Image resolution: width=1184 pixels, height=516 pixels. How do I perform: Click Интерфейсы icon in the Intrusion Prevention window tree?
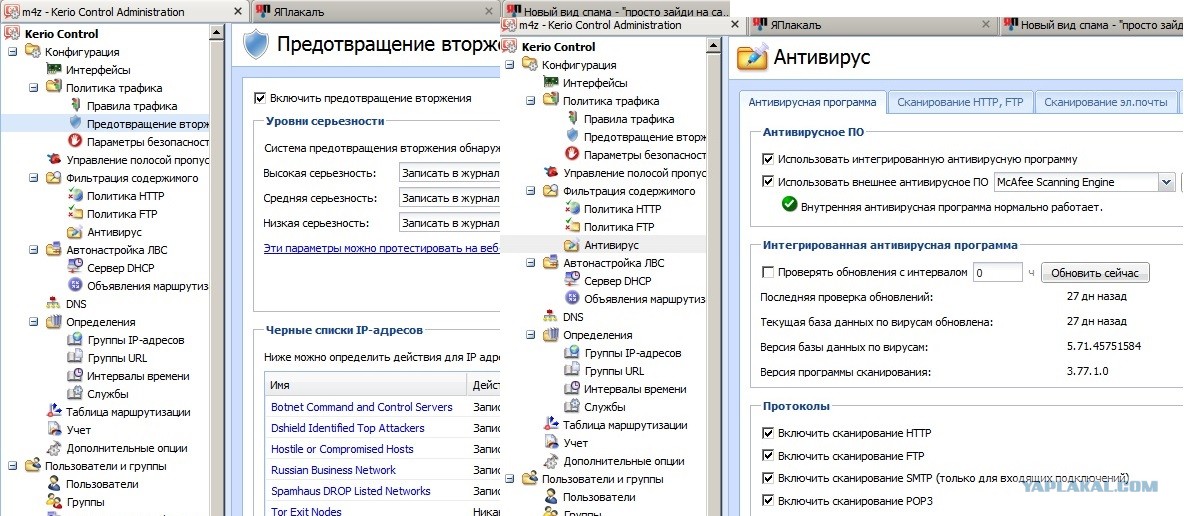(53, 70)
